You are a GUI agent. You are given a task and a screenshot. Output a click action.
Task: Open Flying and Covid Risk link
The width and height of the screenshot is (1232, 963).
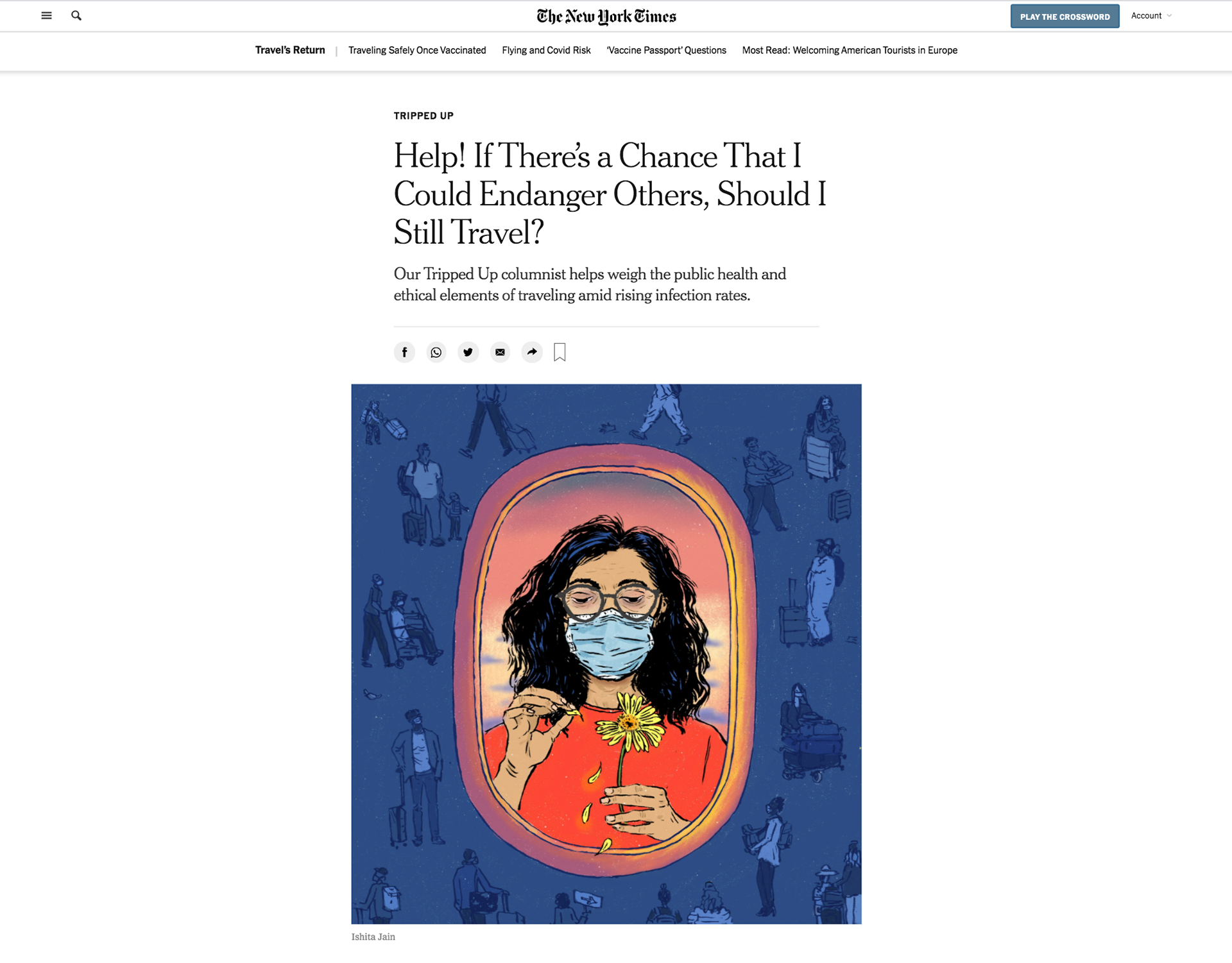(546, 50)
